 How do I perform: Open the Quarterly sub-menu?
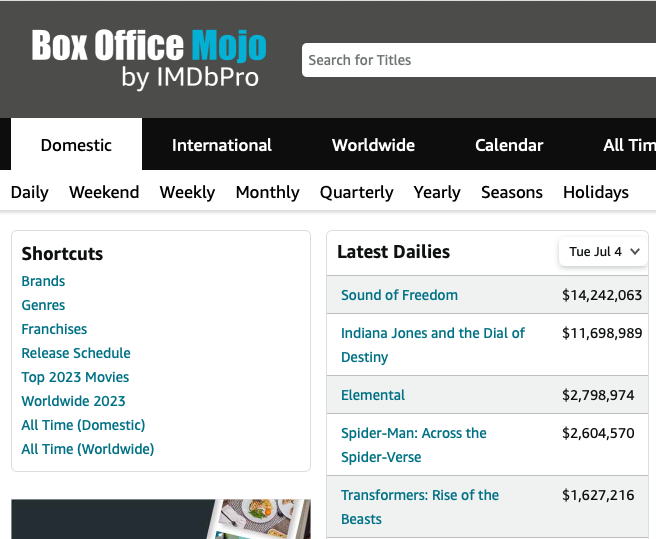[x=356, y=192]
